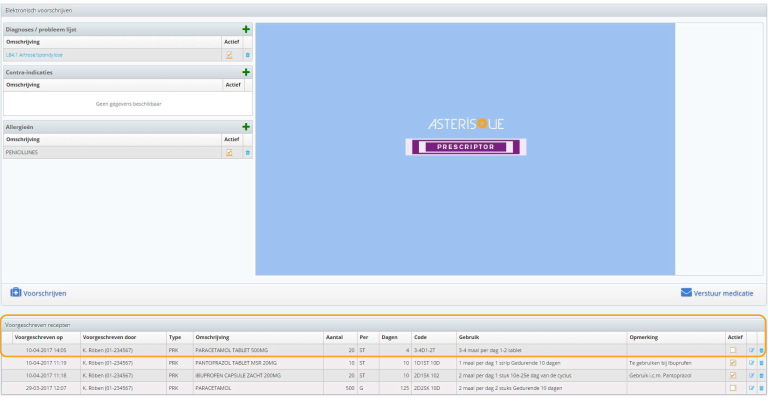Click the Voorschrijven first-aid kit icon
771x400 pixels.
(x=16, y=292)
